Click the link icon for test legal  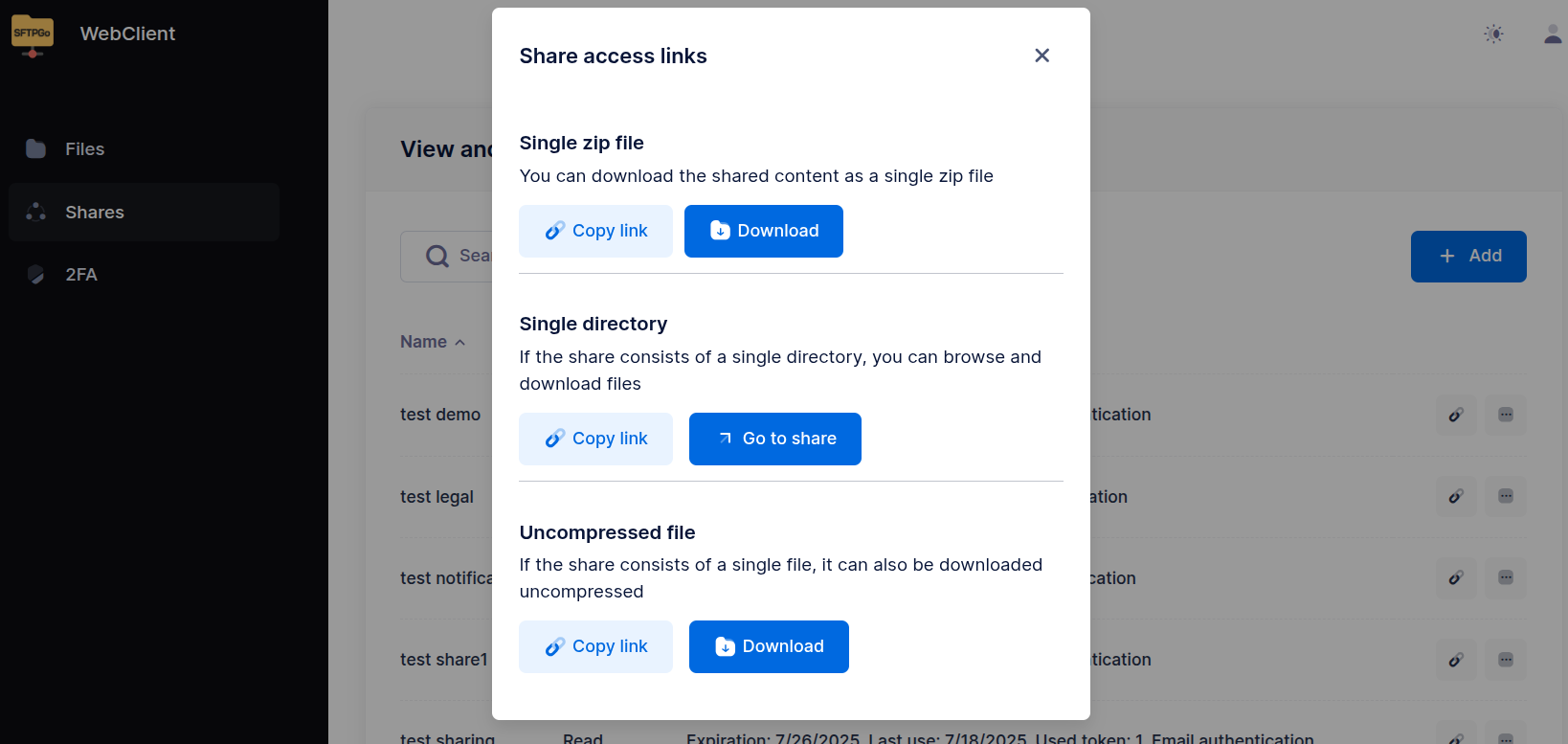pos(1456,496)
